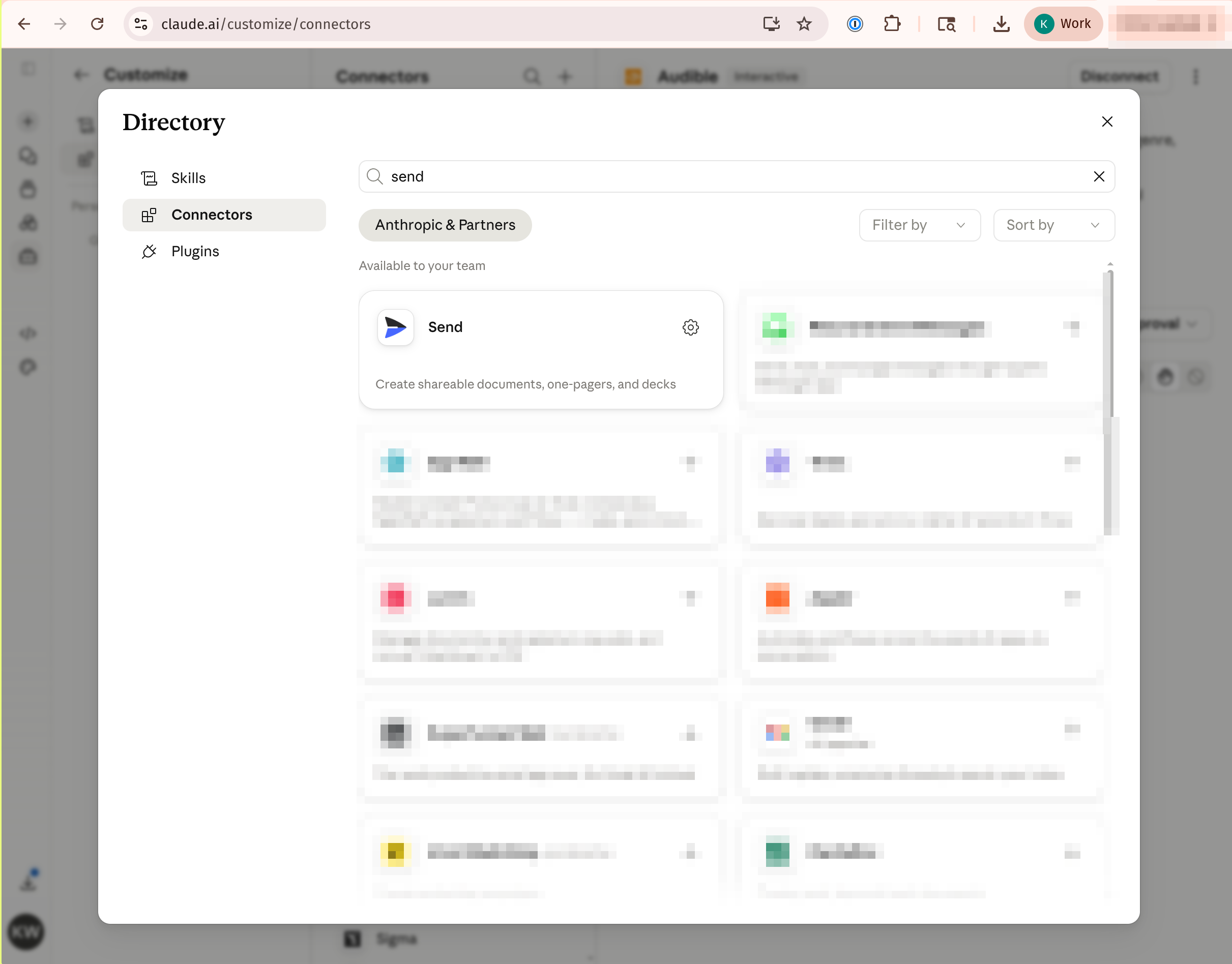The height and width of the screenshot is (964, 1232).
Task: Open the KW user avatar
Action: coord(26,932)
